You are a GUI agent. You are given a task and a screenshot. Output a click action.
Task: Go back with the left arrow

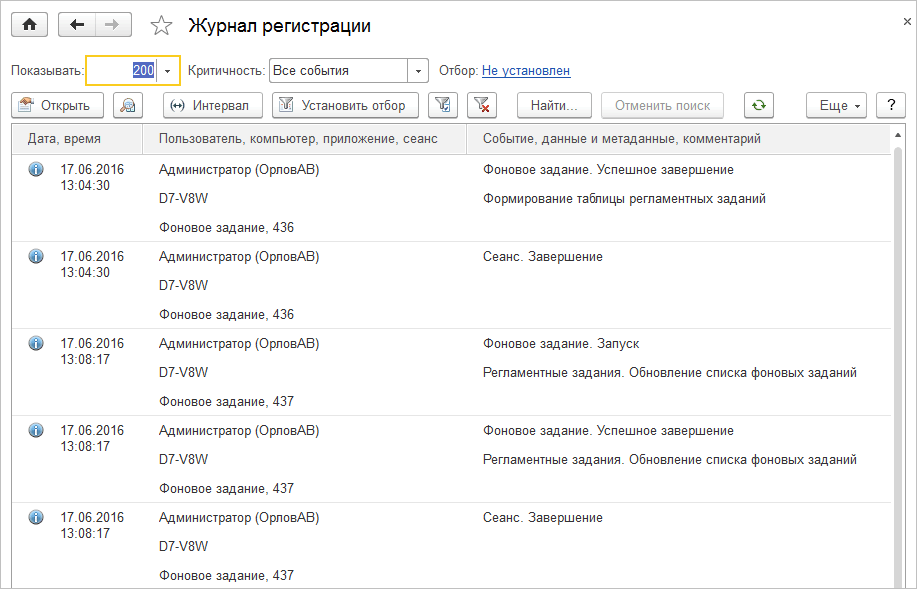(x=77, y=26)
